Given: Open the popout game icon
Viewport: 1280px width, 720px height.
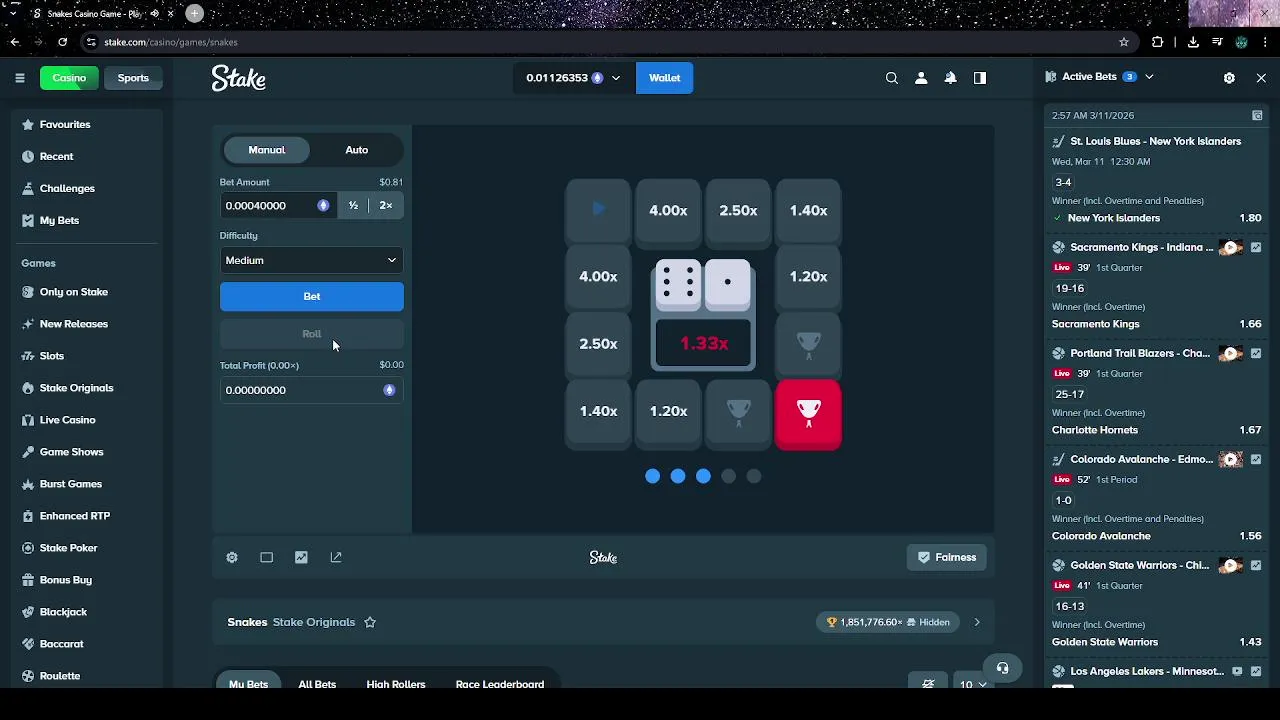Looking at the screenshot, I should click(336, 558).
